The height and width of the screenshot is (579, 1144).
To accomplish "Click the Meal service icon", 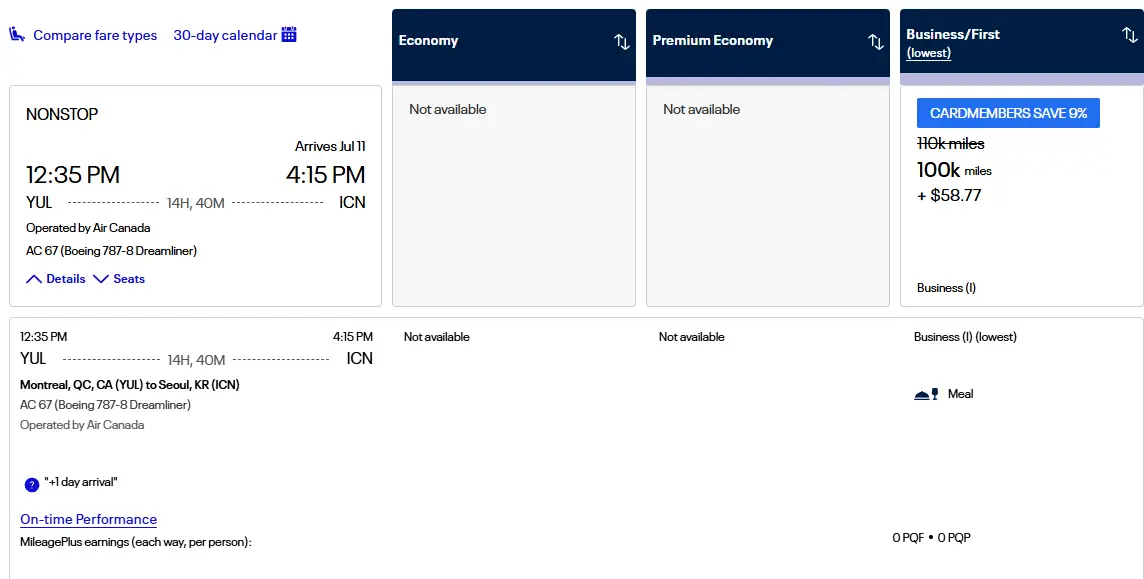I will point(926,394).
